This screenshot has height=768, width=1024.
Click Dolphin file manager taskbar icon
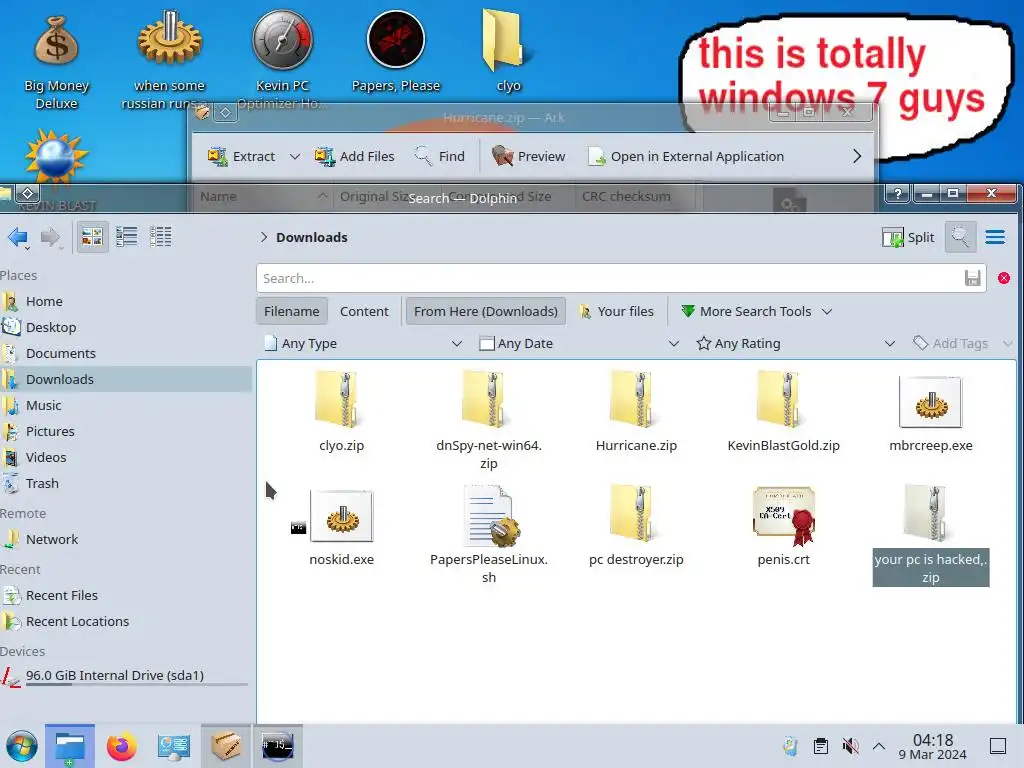tap(70, 746)
